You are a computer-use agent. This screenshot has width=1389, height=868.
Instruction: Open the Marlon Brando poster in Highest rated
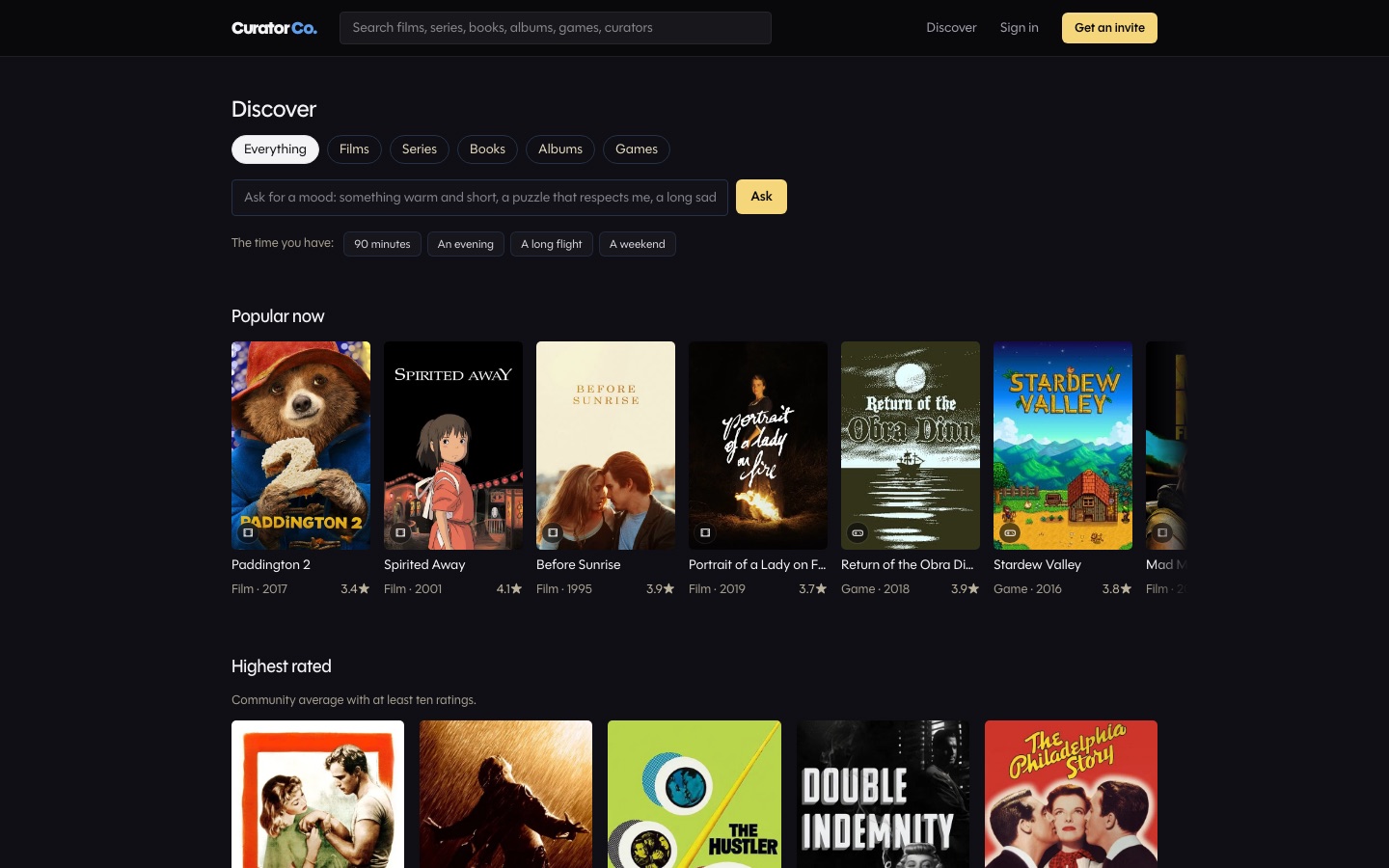317,795
